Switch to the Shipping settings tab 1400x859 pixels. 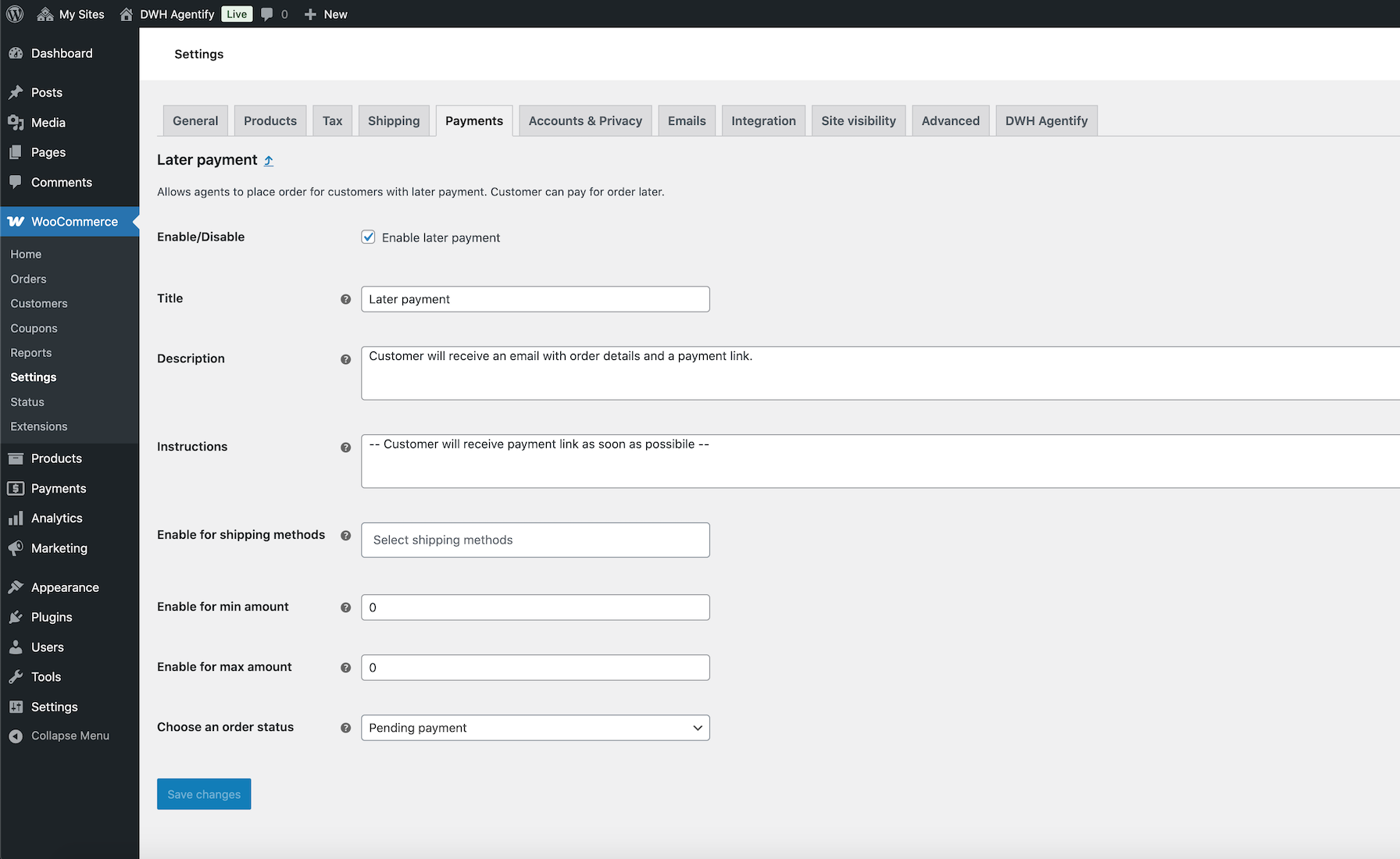coord(394,121)
